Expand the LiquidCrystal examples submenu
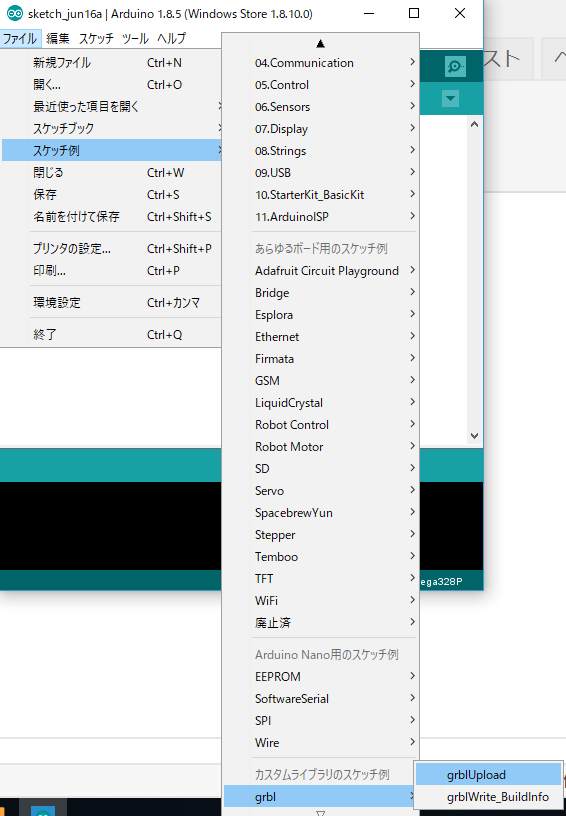The width and height of the screenshot is (566, 816). pyautogui.click(x=321, y=403)
